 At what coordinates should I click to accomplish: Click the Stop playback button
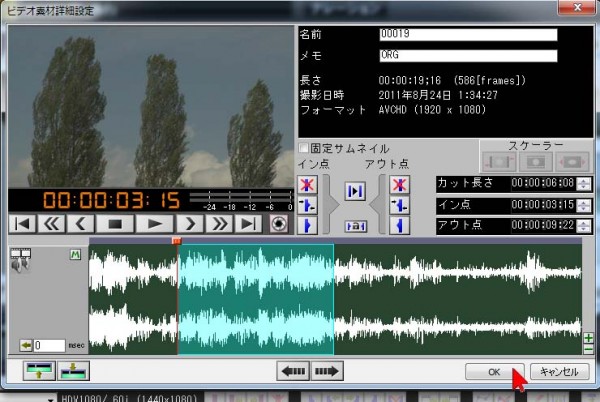point(114,224)
